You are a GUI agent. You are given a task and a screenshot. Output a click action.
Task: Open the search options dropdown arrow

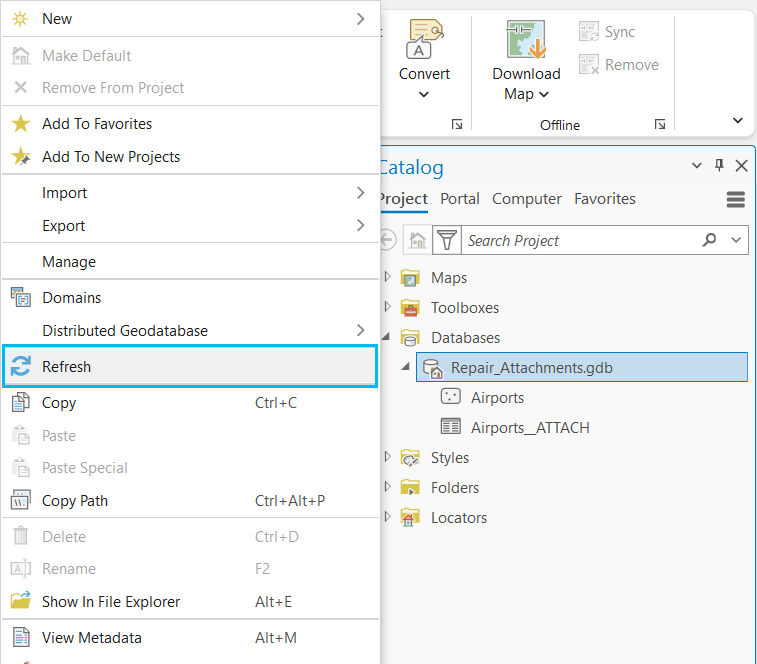[736, 240]
